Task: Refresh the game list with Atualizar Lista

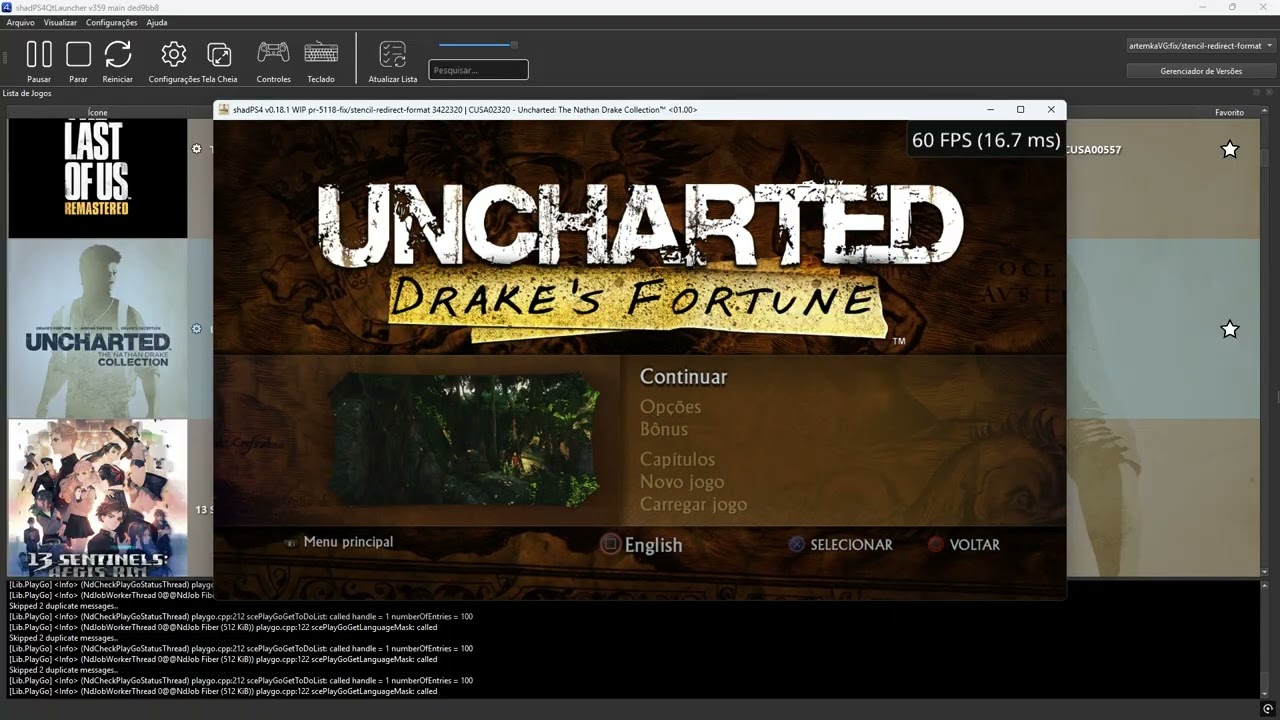Action: pyautogui.click(x=393, y=54)
